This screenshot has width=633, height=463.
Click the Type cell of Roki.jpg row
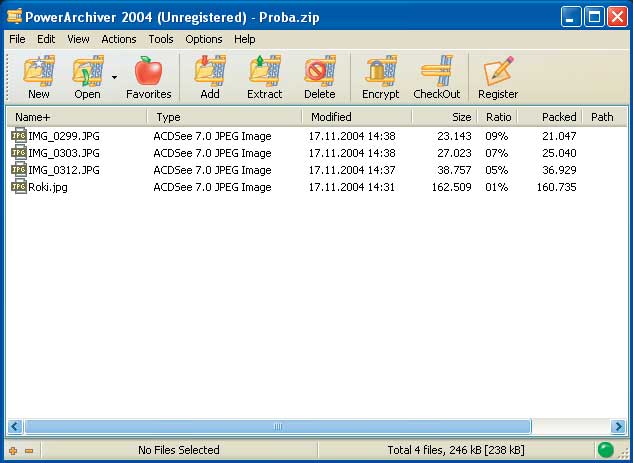coord(212,187)
